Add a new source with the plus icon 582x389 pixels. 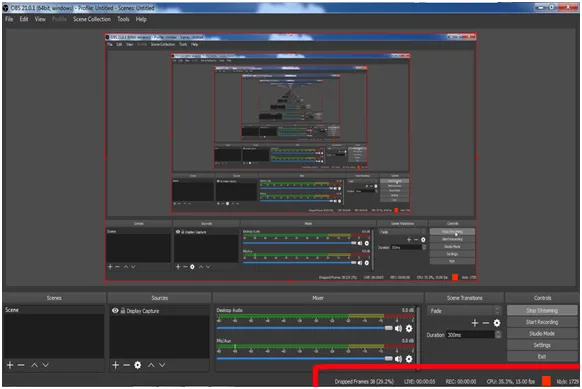115,365
